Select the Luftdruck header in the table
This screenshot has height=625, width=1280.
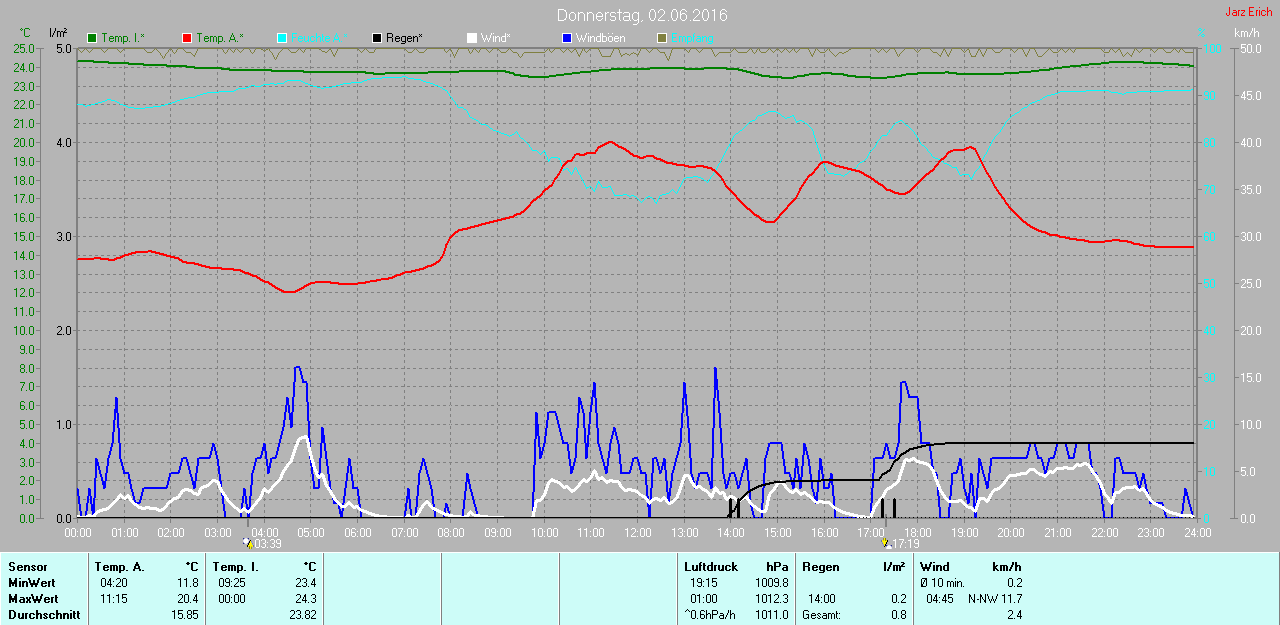tap(711, 567)
